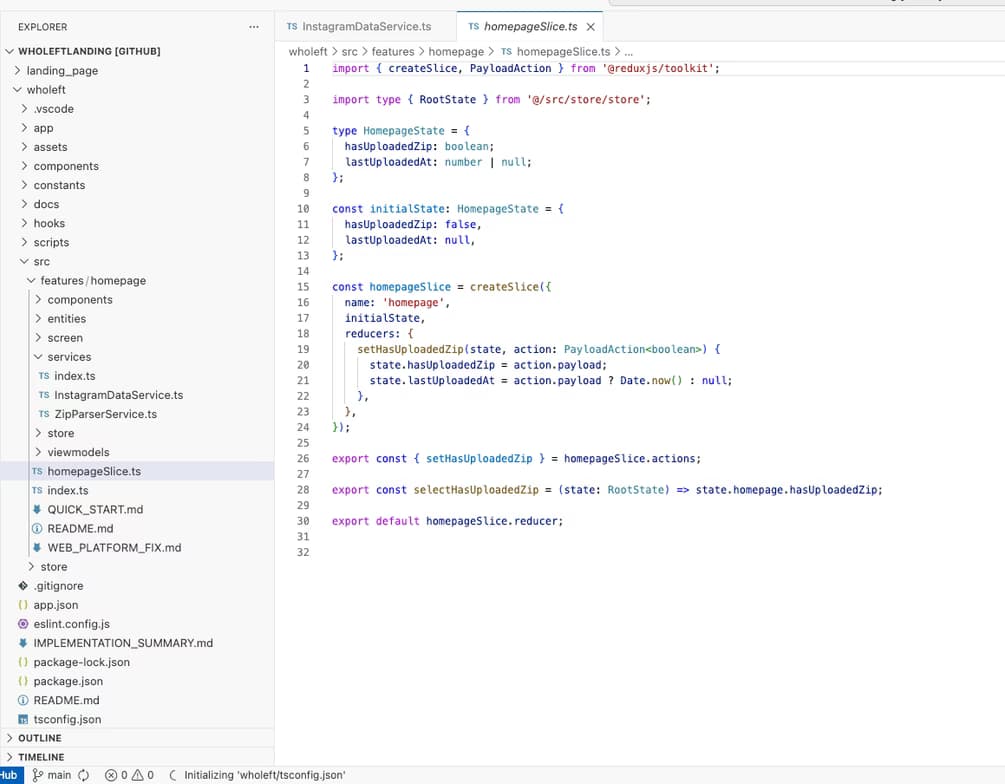The width and height of the screenshot is (1005, 784).
Task: Click the TypeScript icon beside ZipParserService.ts
Action: pos(44,414)
